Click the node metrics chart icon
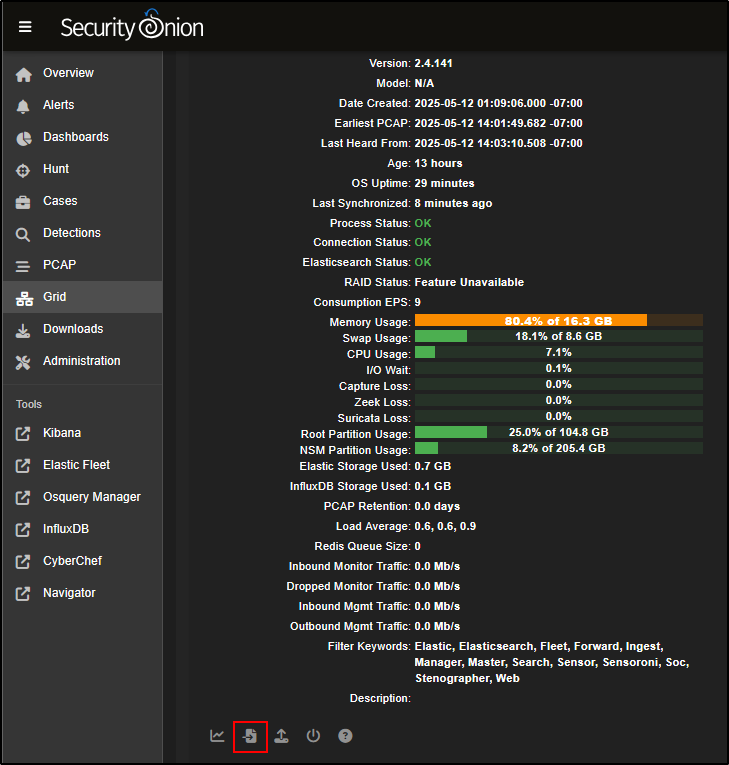This screenshot has width=729, height=765. pos(217,736)
